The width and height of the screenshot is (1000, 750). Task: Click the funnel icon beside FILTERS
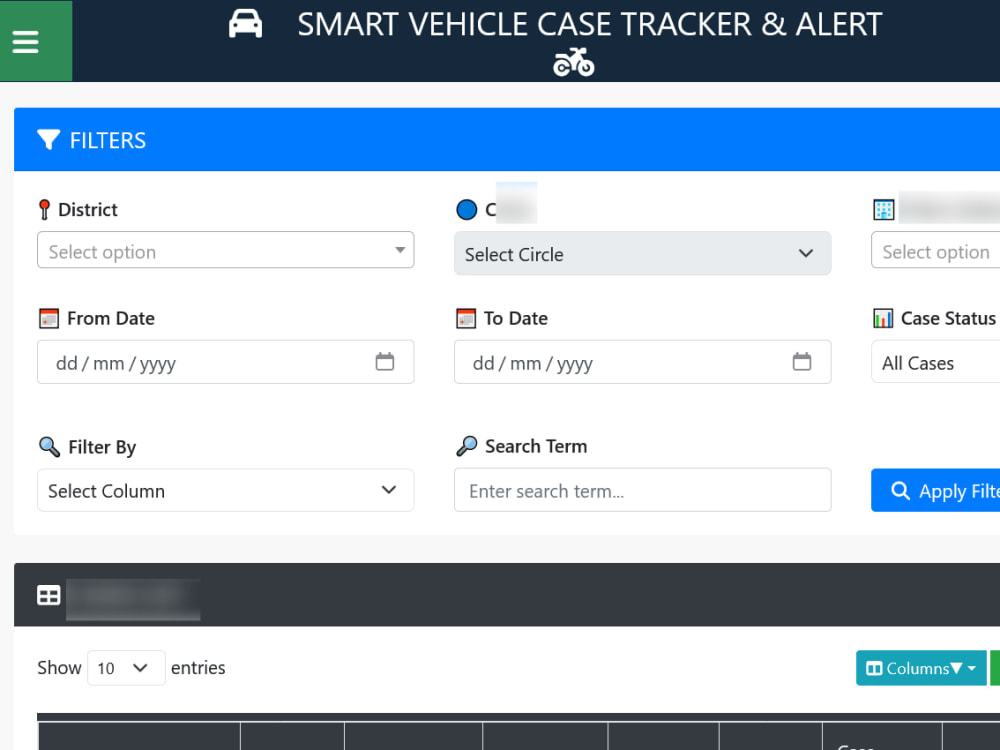click(x=48, y=140)
